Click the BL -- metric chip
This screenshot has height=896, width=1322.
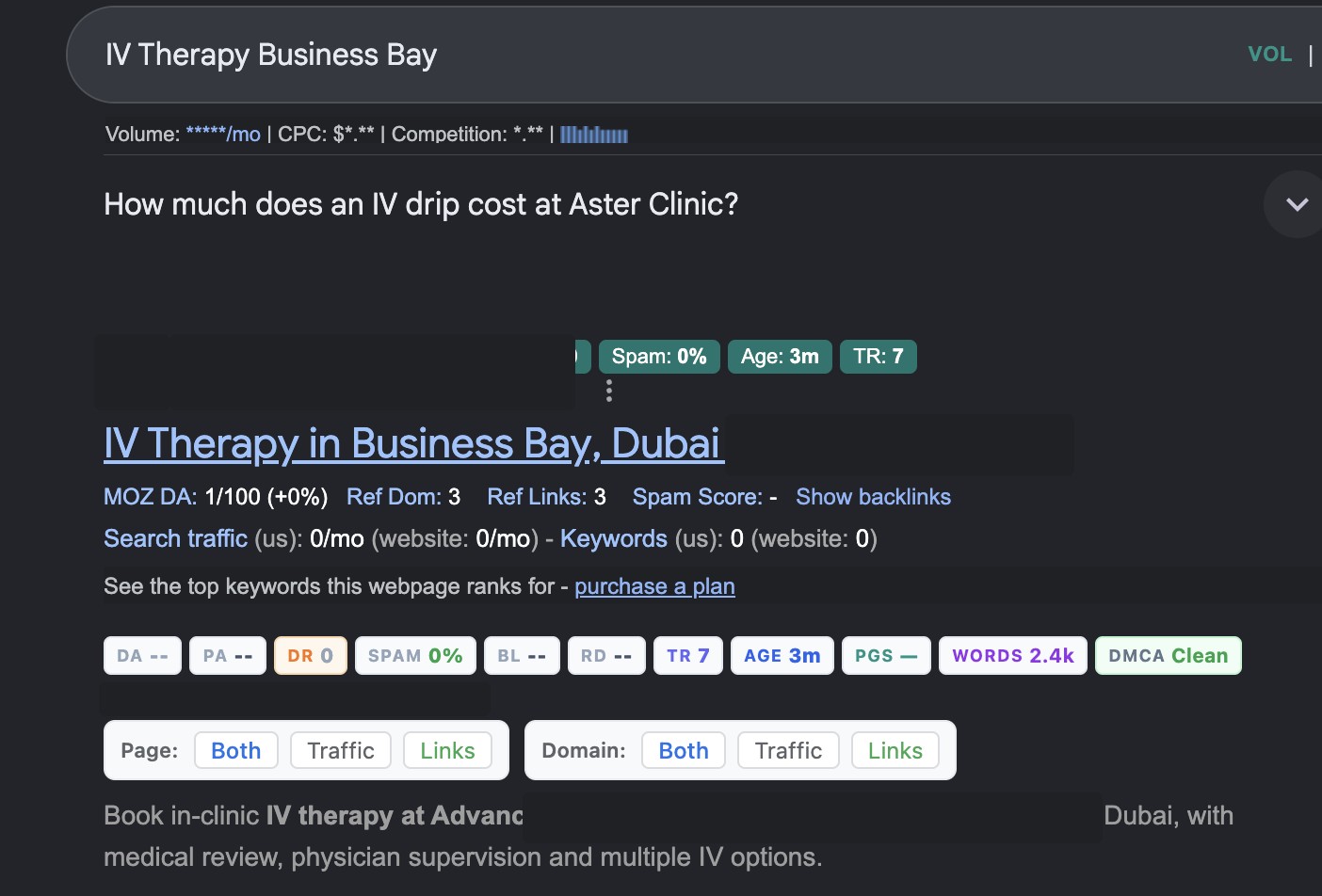click(522, 656)
